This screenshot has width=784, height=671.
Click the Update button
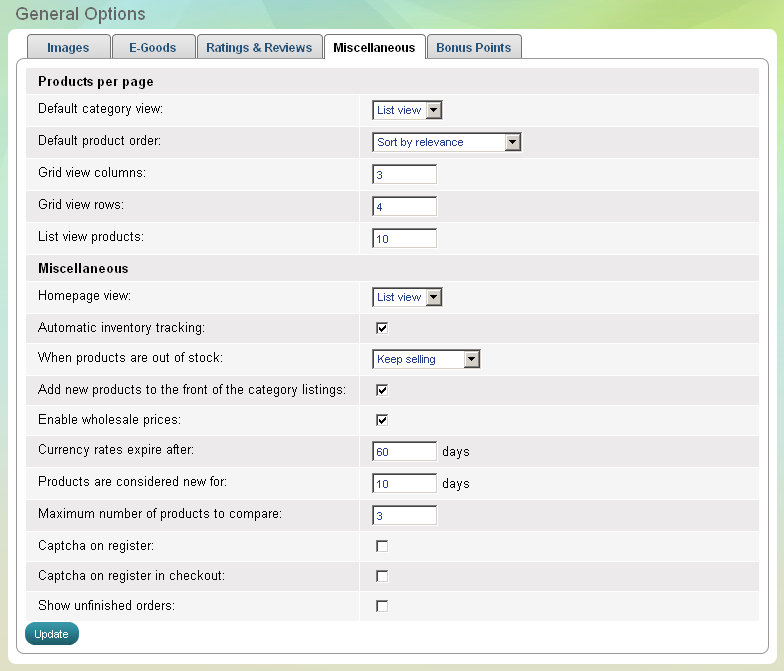point(51,634)
